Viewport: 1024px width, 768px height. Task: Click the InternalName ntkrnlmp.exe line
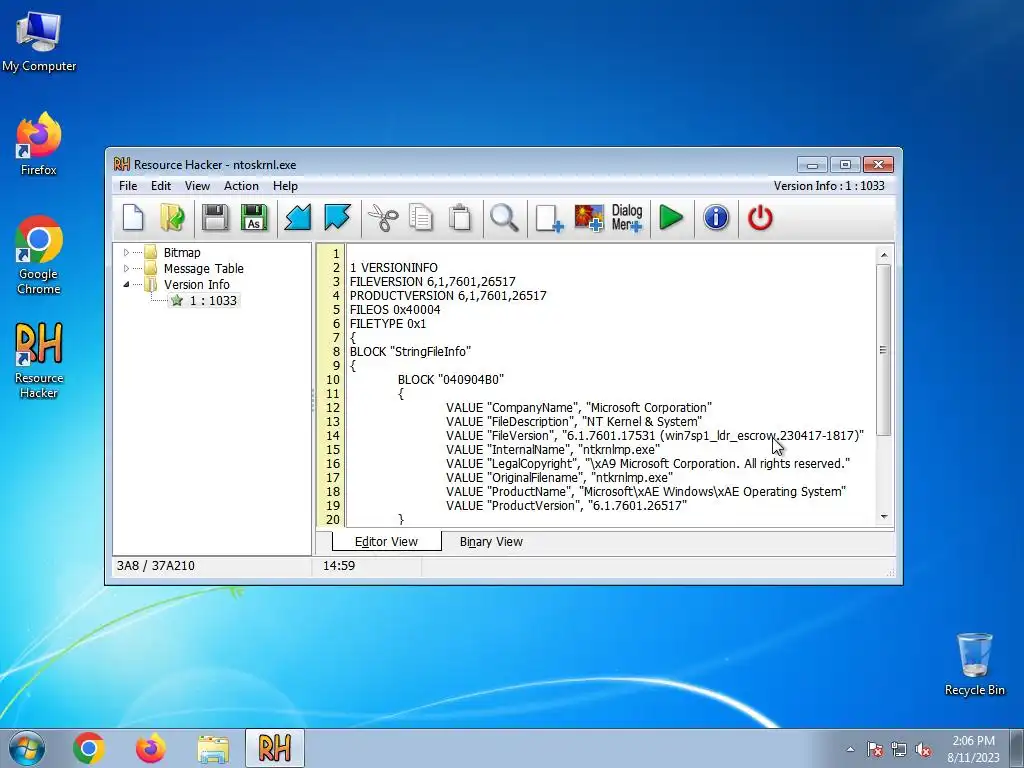coord(553,449)
